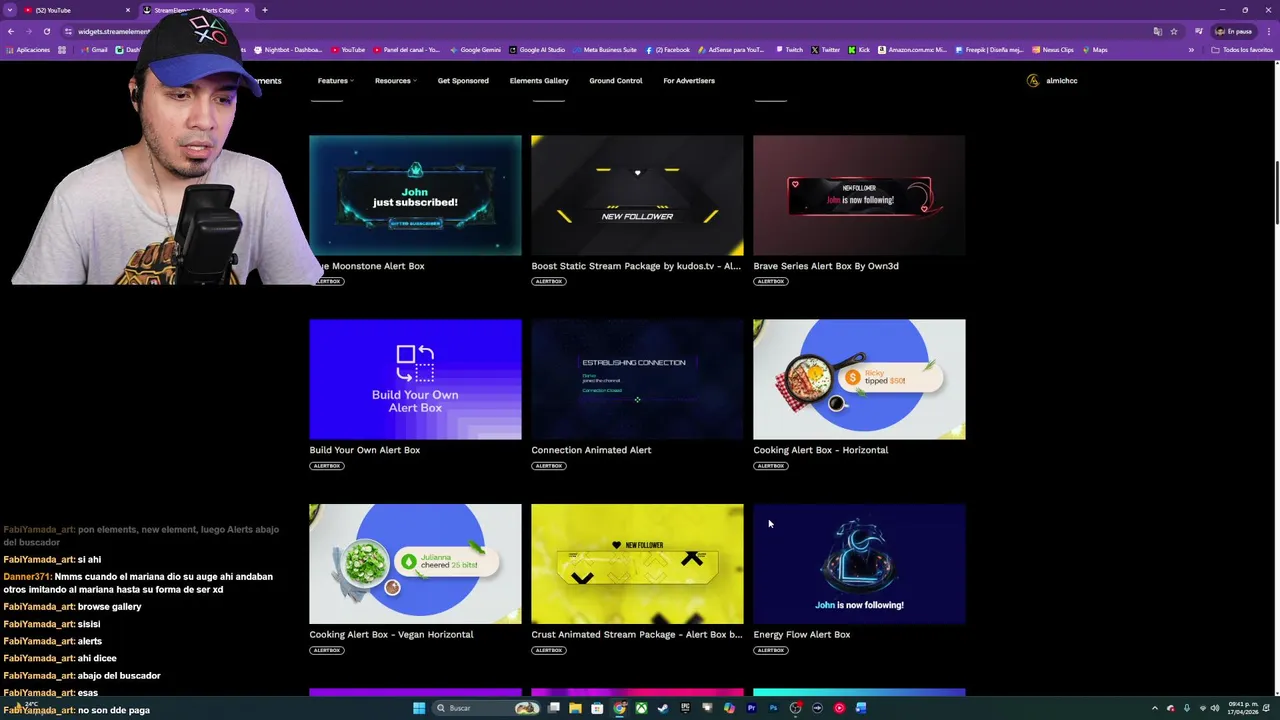
Task: Open the Maps bookmark
Action: [1095, 50]
